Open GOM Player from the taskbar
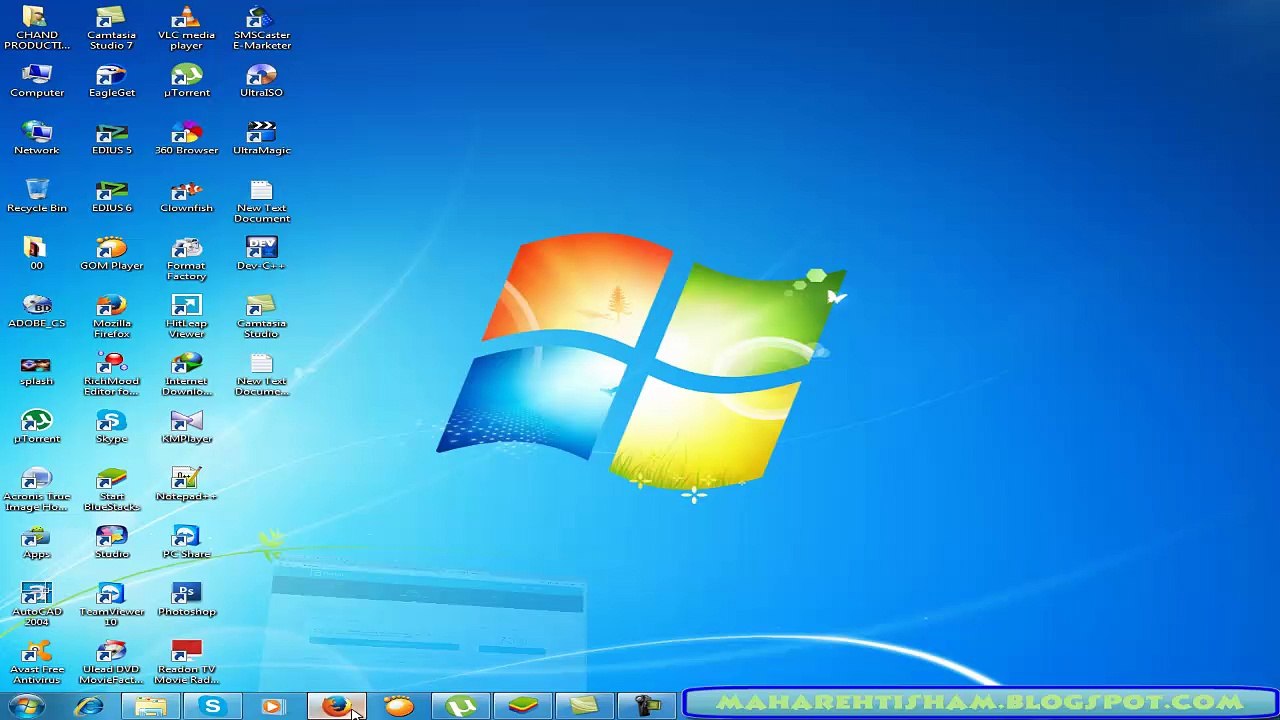 coord(398,706)
